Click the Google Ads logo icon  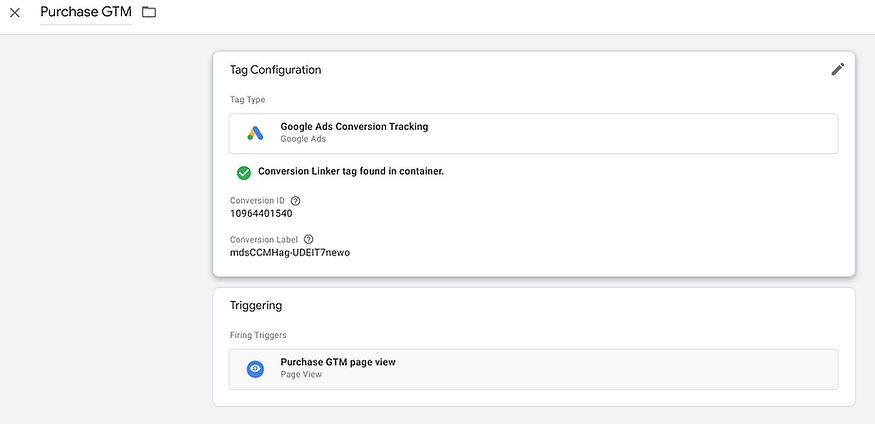click(255, 133)
